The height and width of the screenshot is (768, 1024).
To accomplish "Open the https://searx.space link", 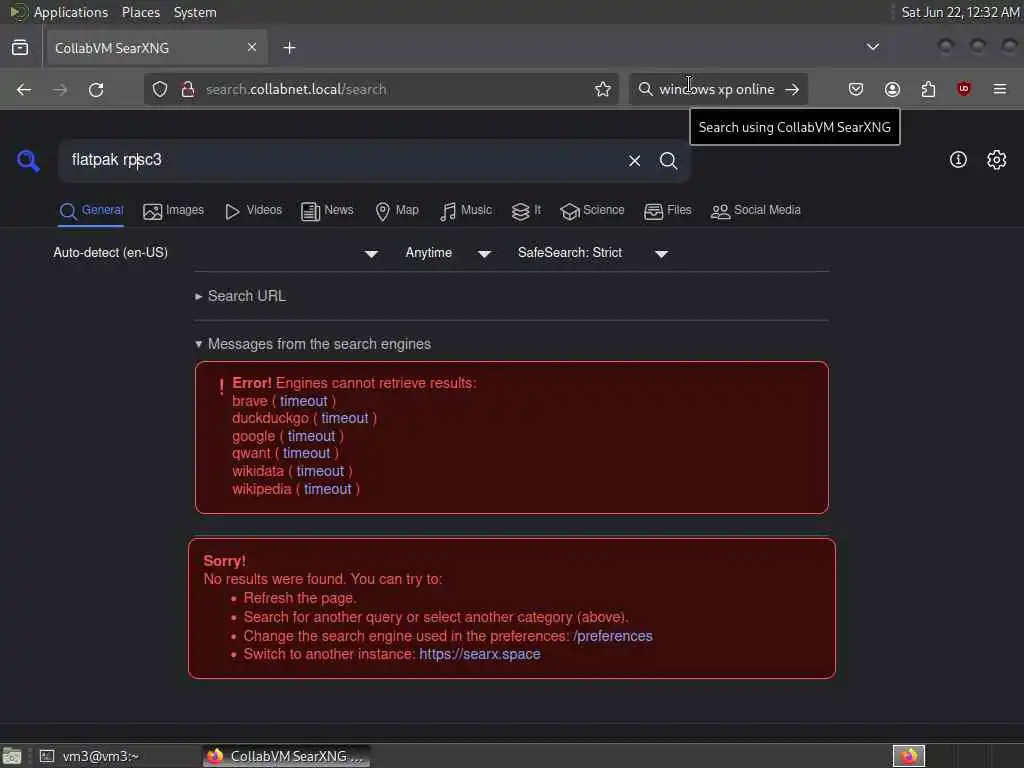I will 479,654.
